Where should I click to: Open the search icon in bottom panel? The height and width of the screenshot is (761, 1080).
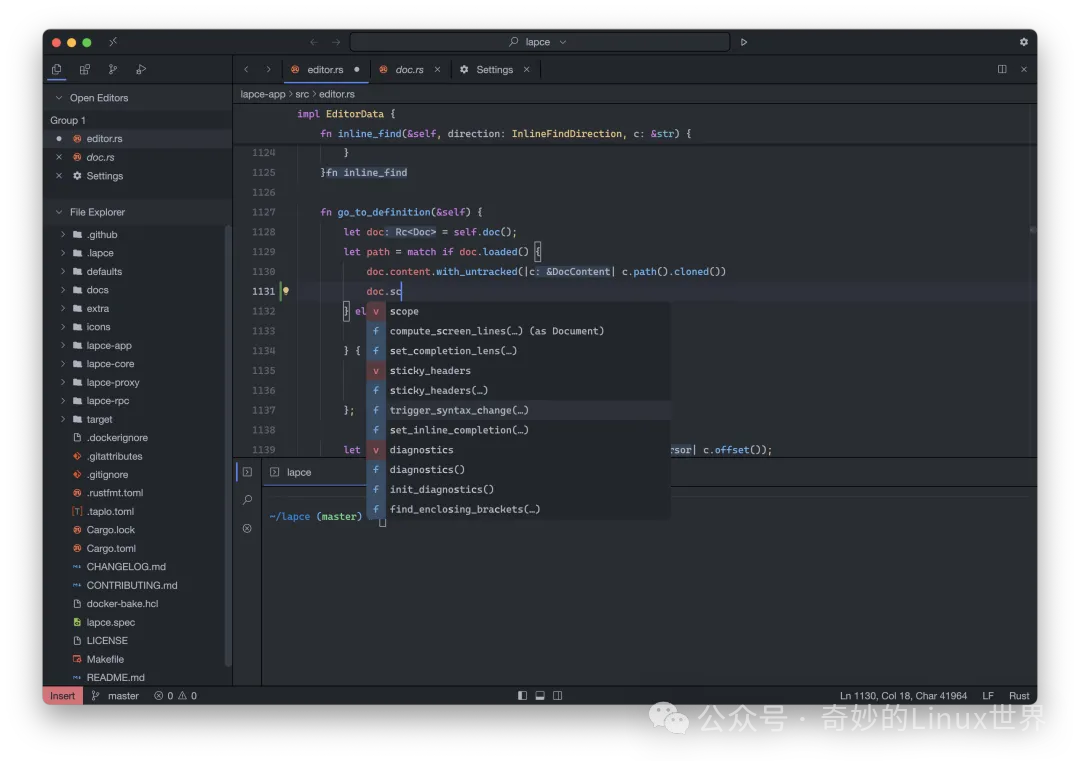click(x=247, y=500)
